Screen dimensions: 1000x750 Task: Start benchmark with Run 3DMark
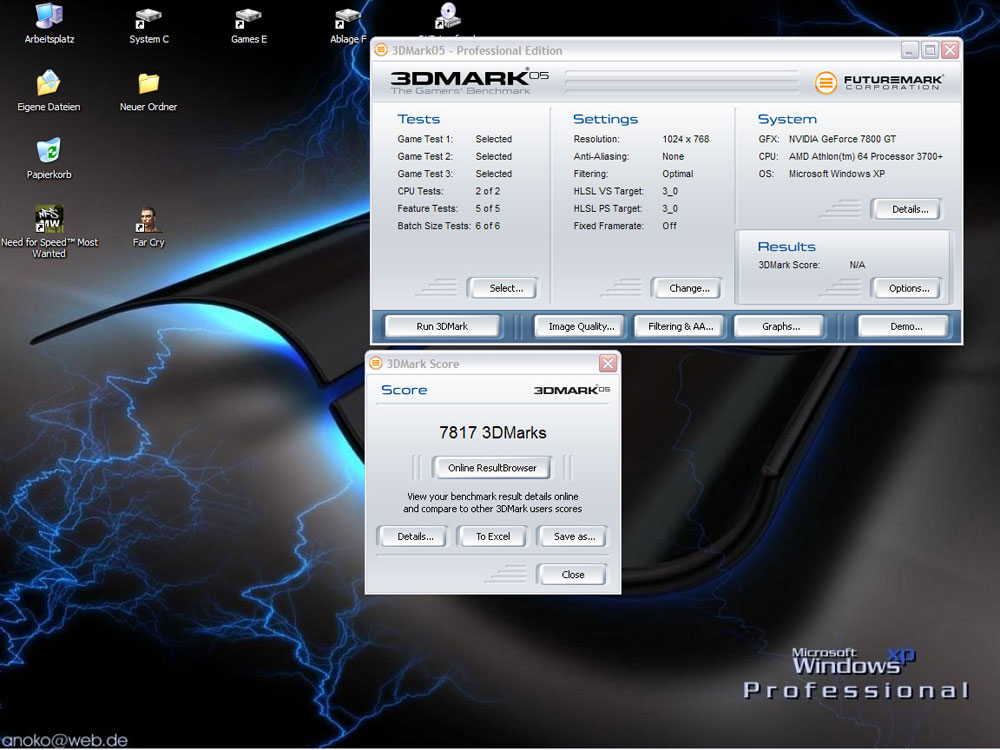(x=442, y=327)
